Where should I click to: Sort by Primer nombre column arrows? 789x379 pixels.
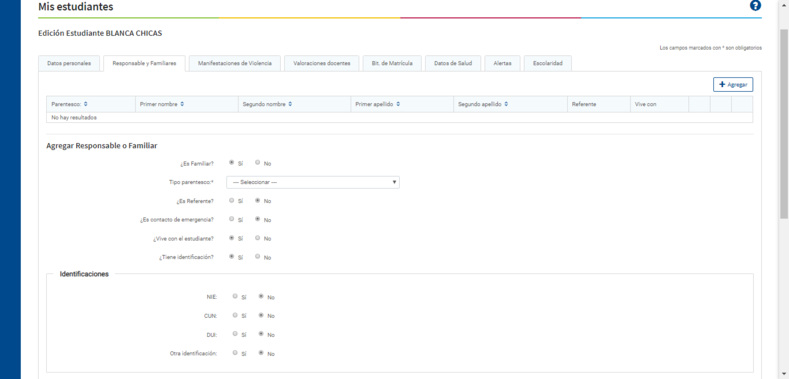pyautogui.click(x=182, y=104)
